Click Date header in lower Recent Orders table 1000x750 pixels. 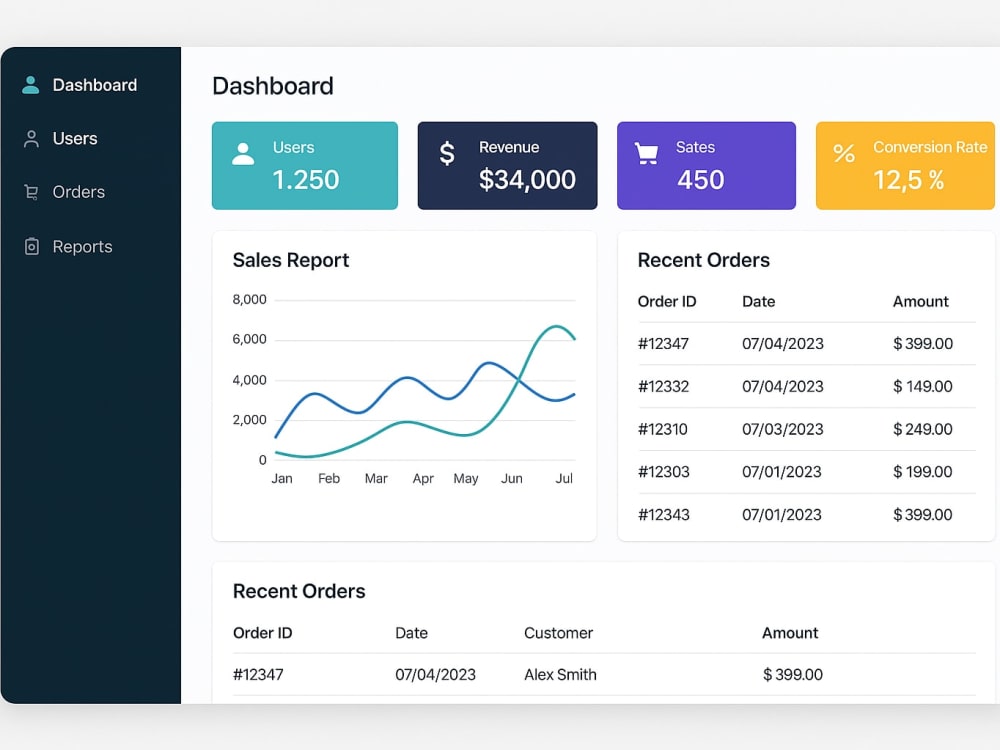click(411, 633)
